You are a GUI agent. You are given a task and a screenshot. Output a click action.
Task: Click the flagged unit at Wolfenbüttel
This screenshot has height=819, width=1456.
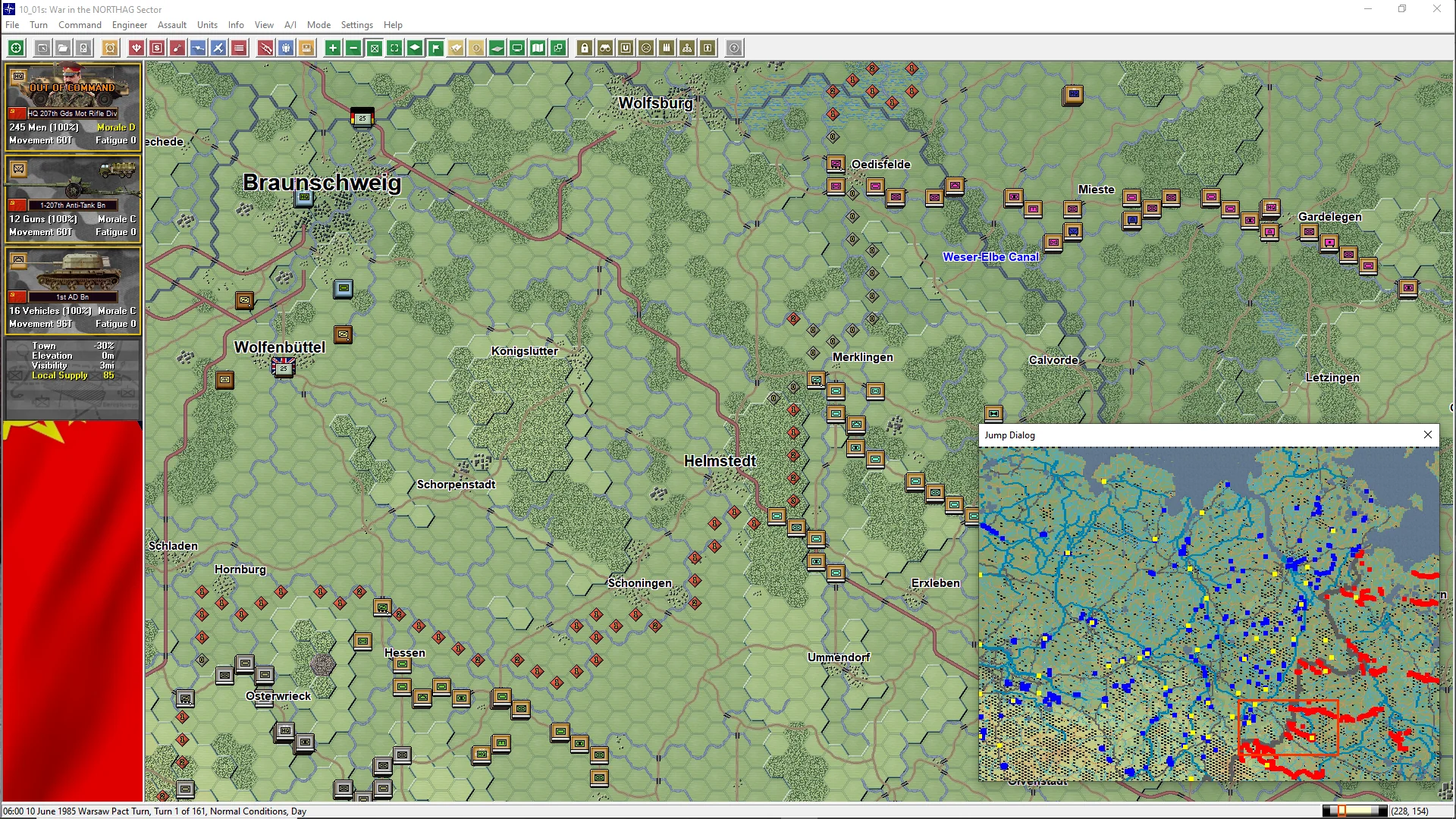tap(284, 367)
